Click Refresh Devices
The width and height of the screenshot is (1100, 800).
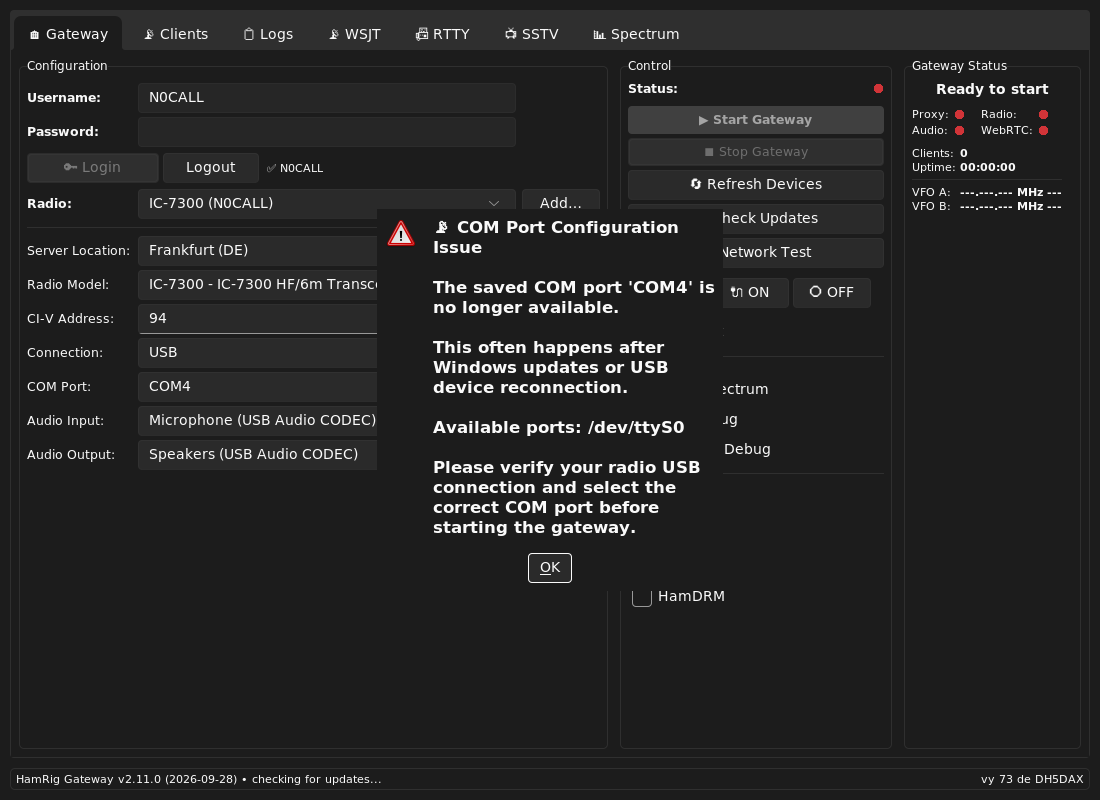point(756,184)
